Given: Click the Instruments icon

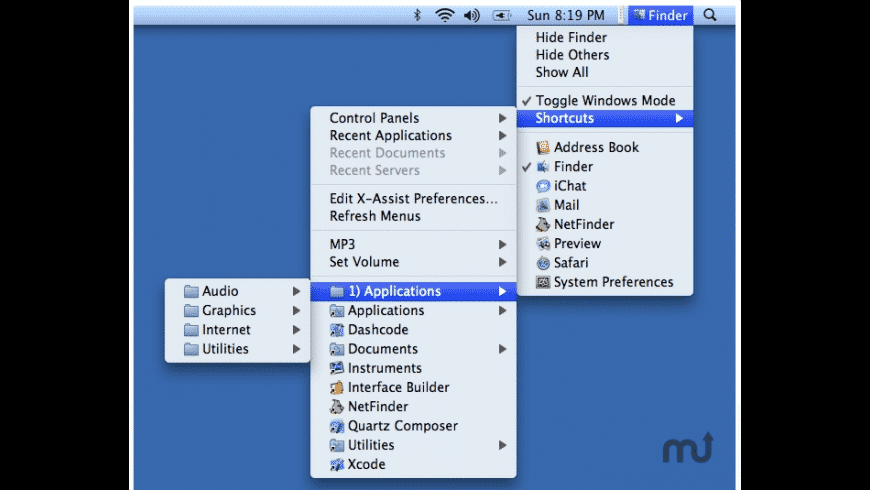Looking at the screenshot, I should click(x=336, y=368).
